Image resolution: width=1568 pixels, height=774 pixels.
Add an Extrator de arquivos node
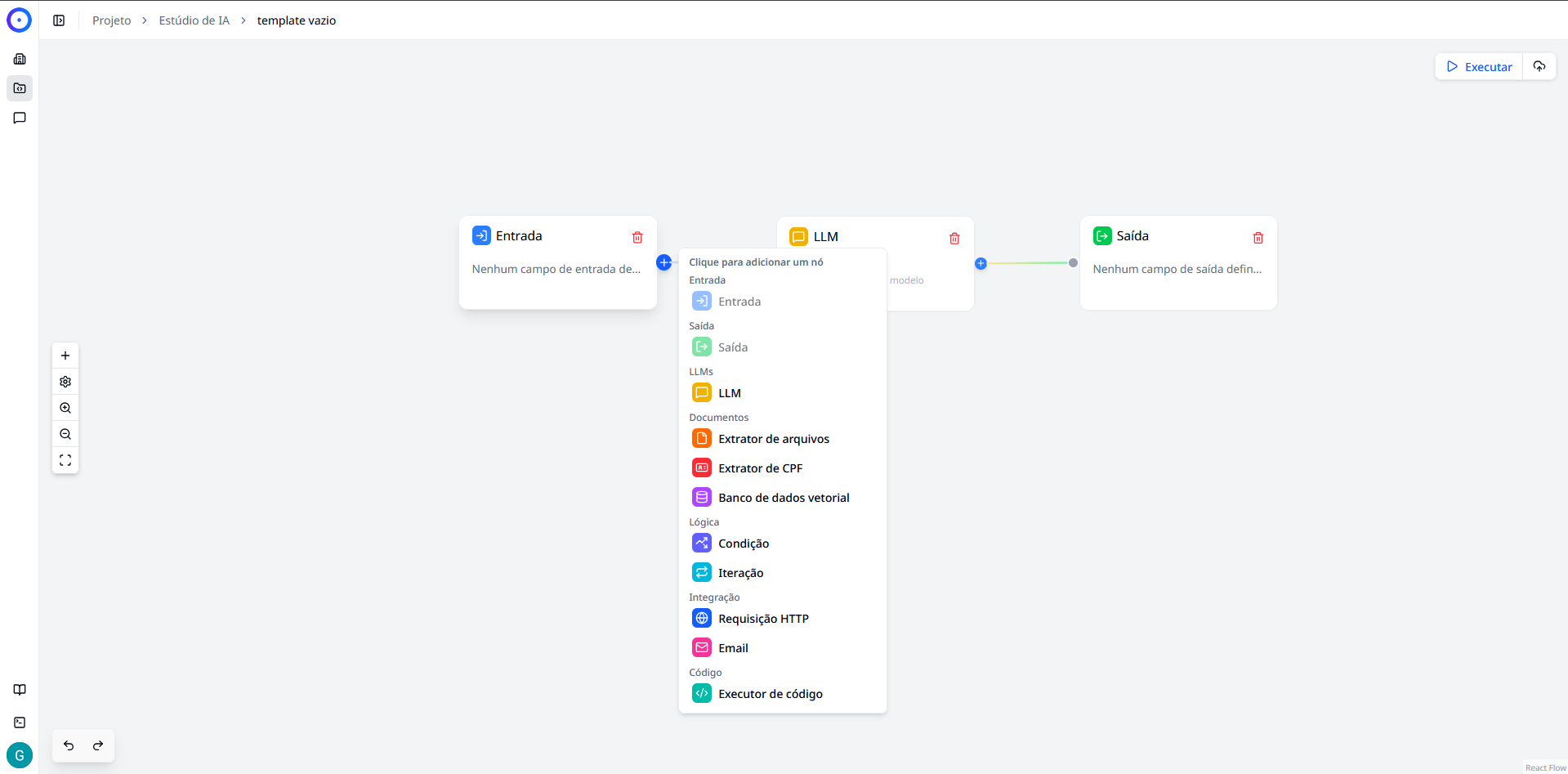773,439
